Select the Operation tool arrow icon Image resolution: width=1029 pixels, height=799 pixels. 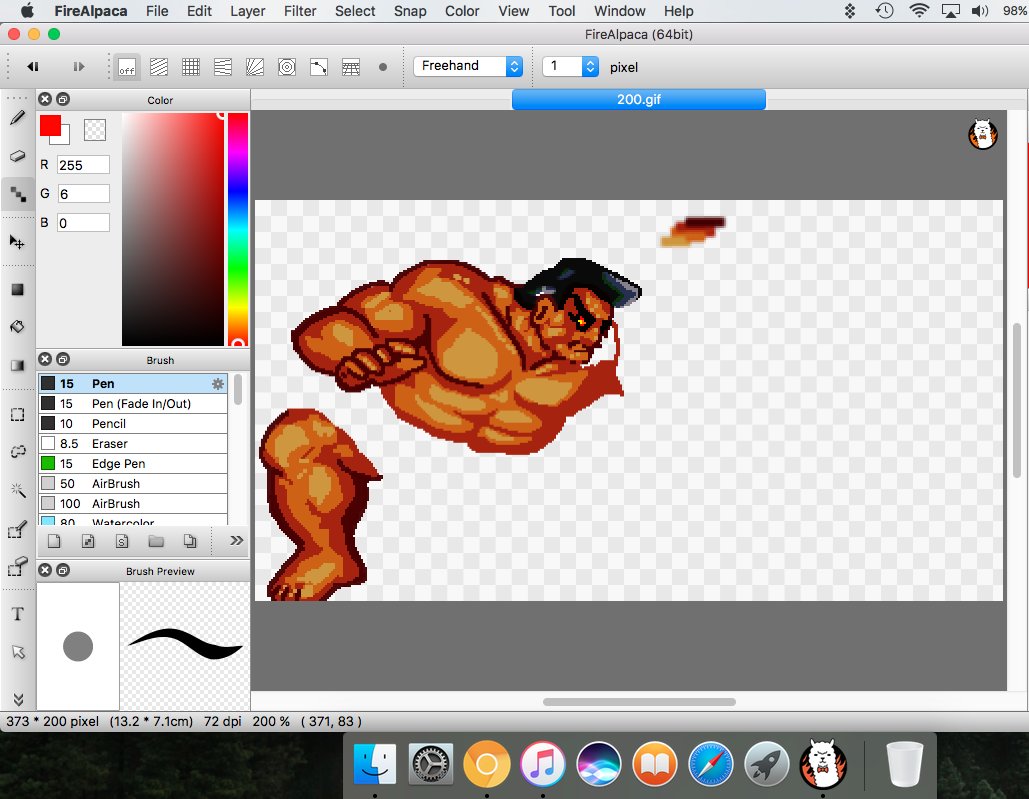(x=18, y=652)
